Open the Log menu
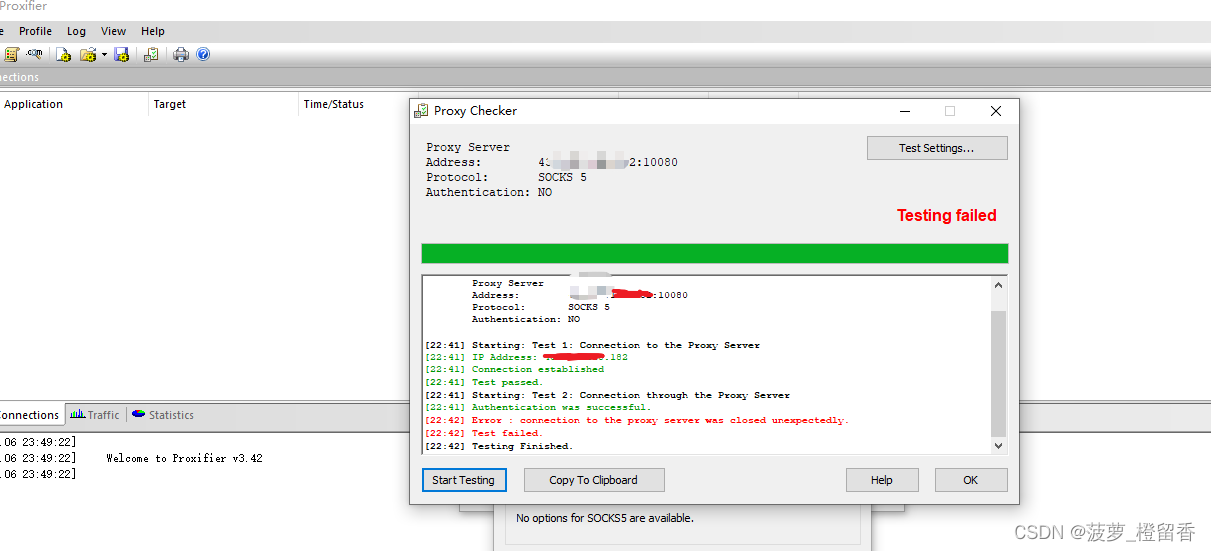This screenshot has width=1211, height=551. click(76, 31)
